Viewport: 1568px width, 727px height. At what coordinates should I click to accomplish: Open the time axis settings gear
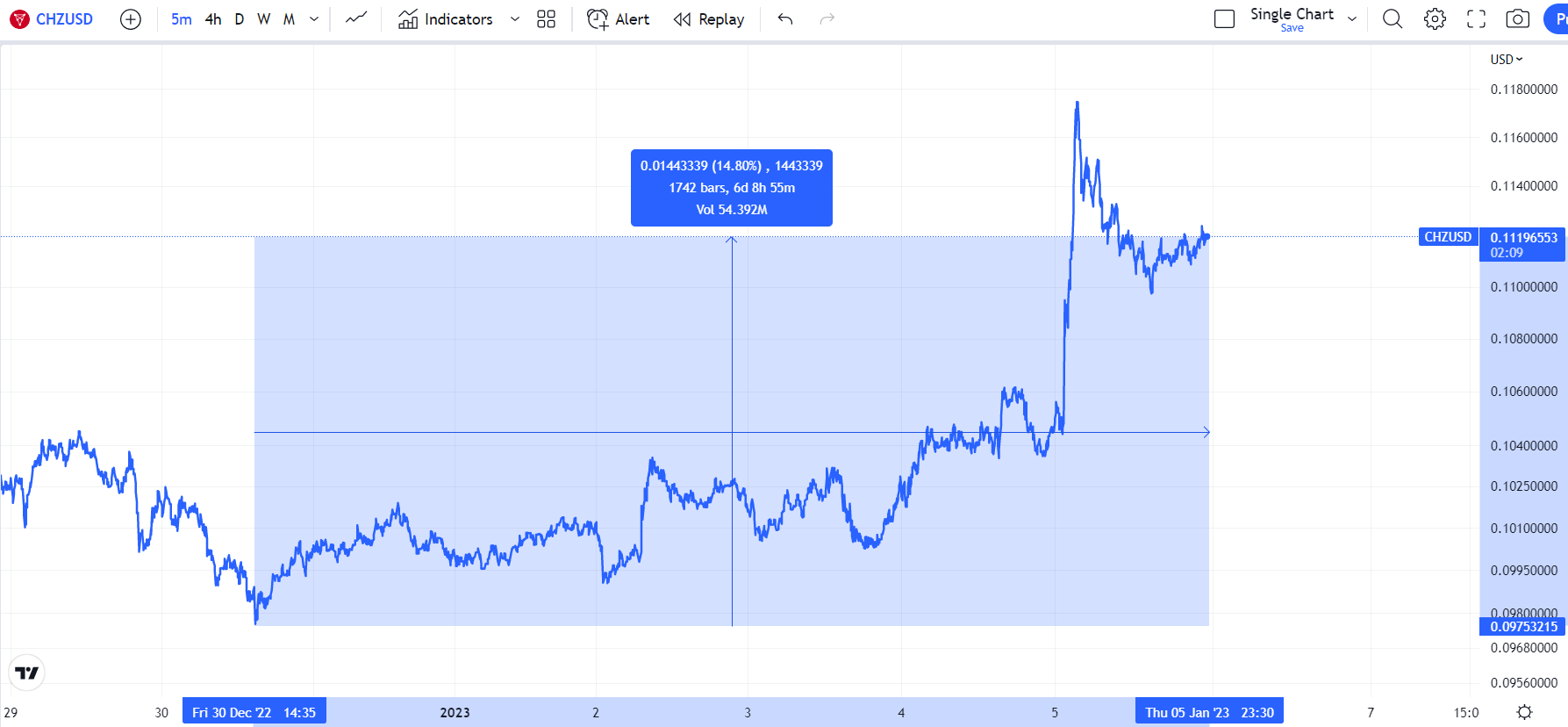click(x=1525, y=712)
